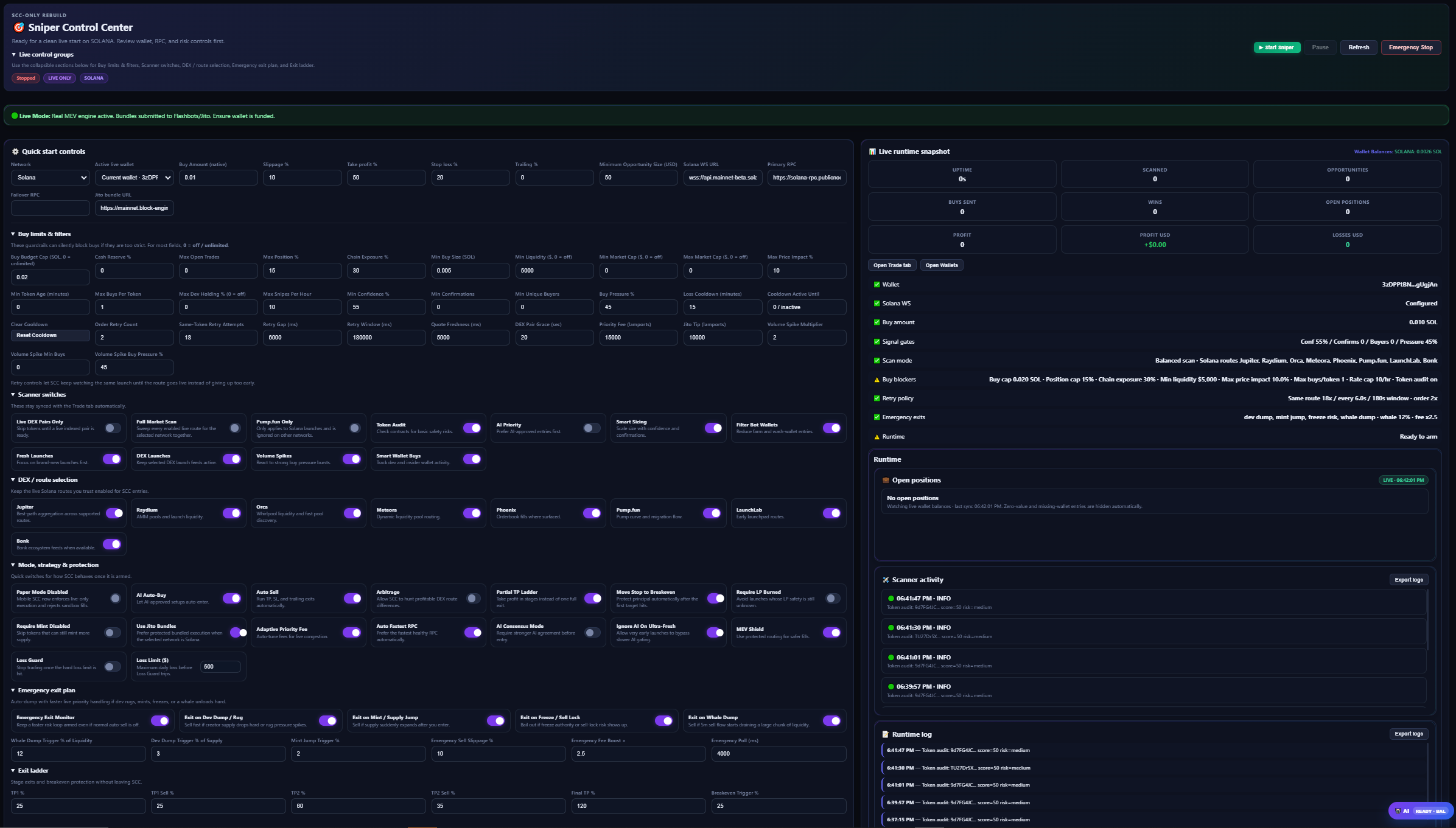Click the Emergency Stop button
The height and width of the screenshot is (828, 1456).
tap(1410, 47)
